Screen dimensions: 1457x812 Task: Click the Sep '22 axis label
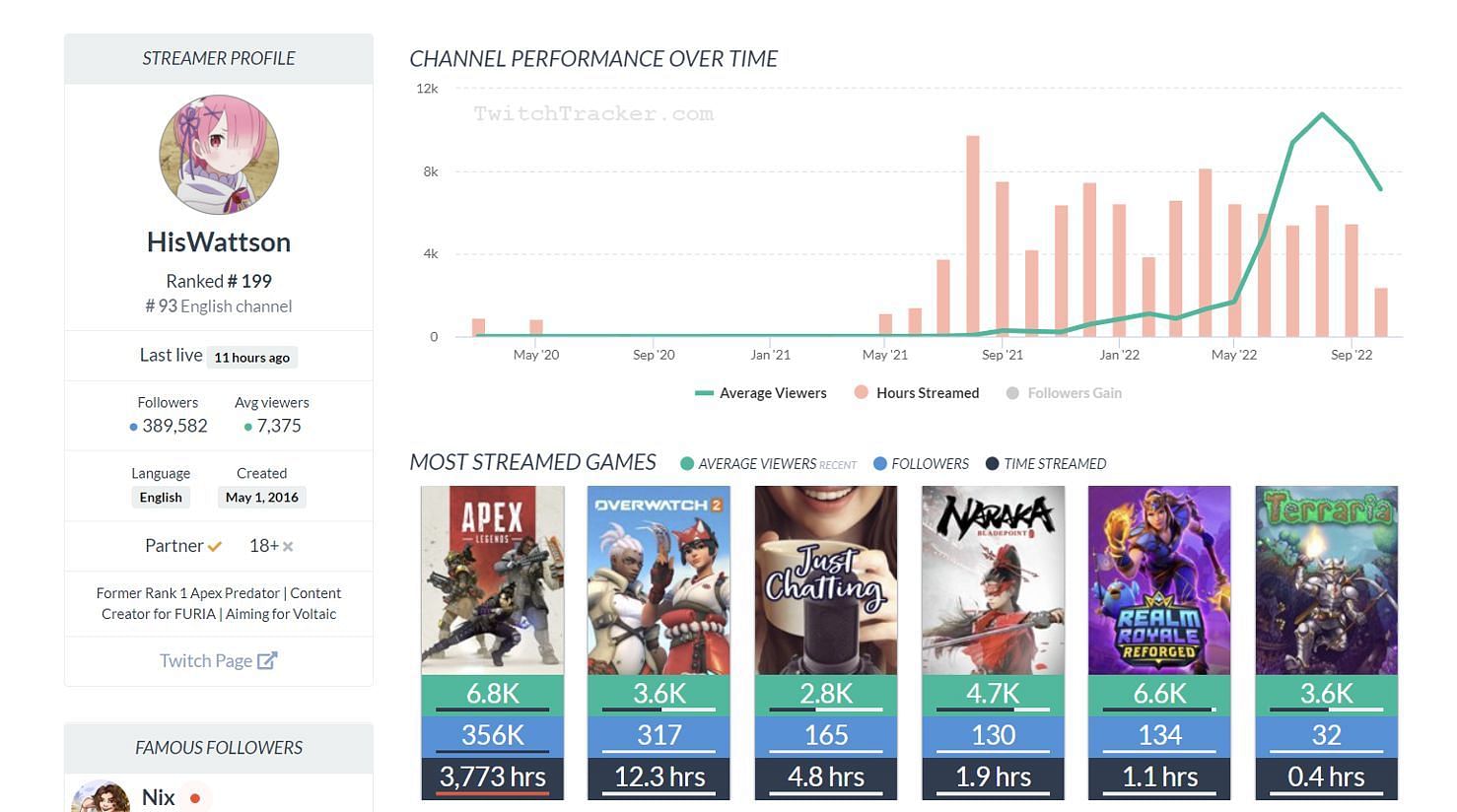point(1351,355)
